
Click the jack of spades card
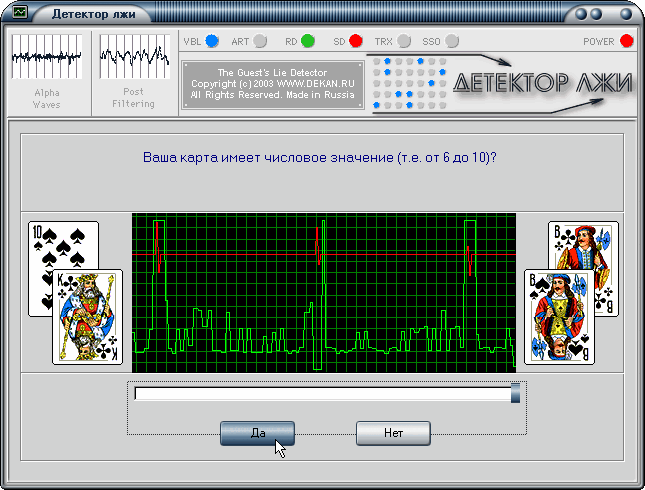click(559, 317)
